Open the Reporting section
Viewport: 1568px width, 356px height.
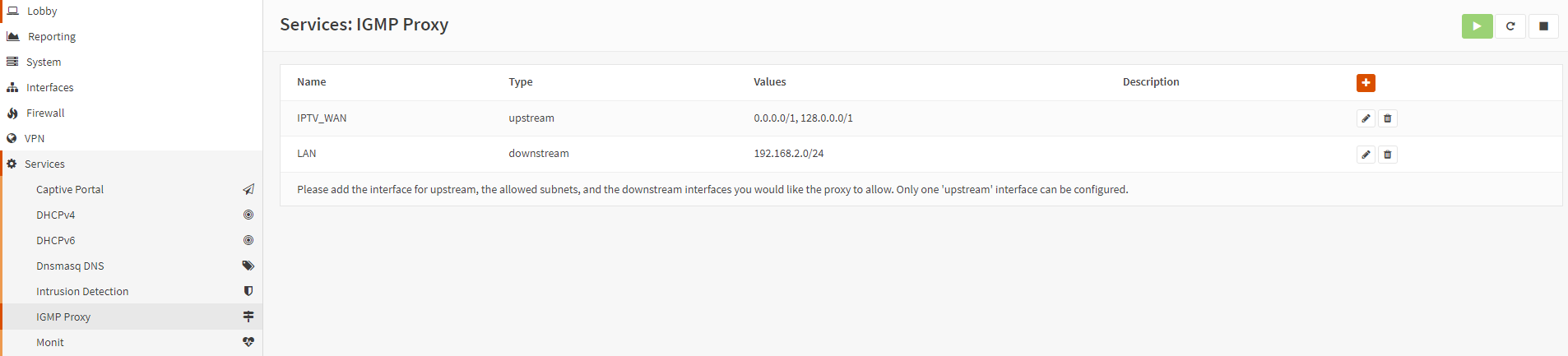pyautogui.click(x=132, y=36)
